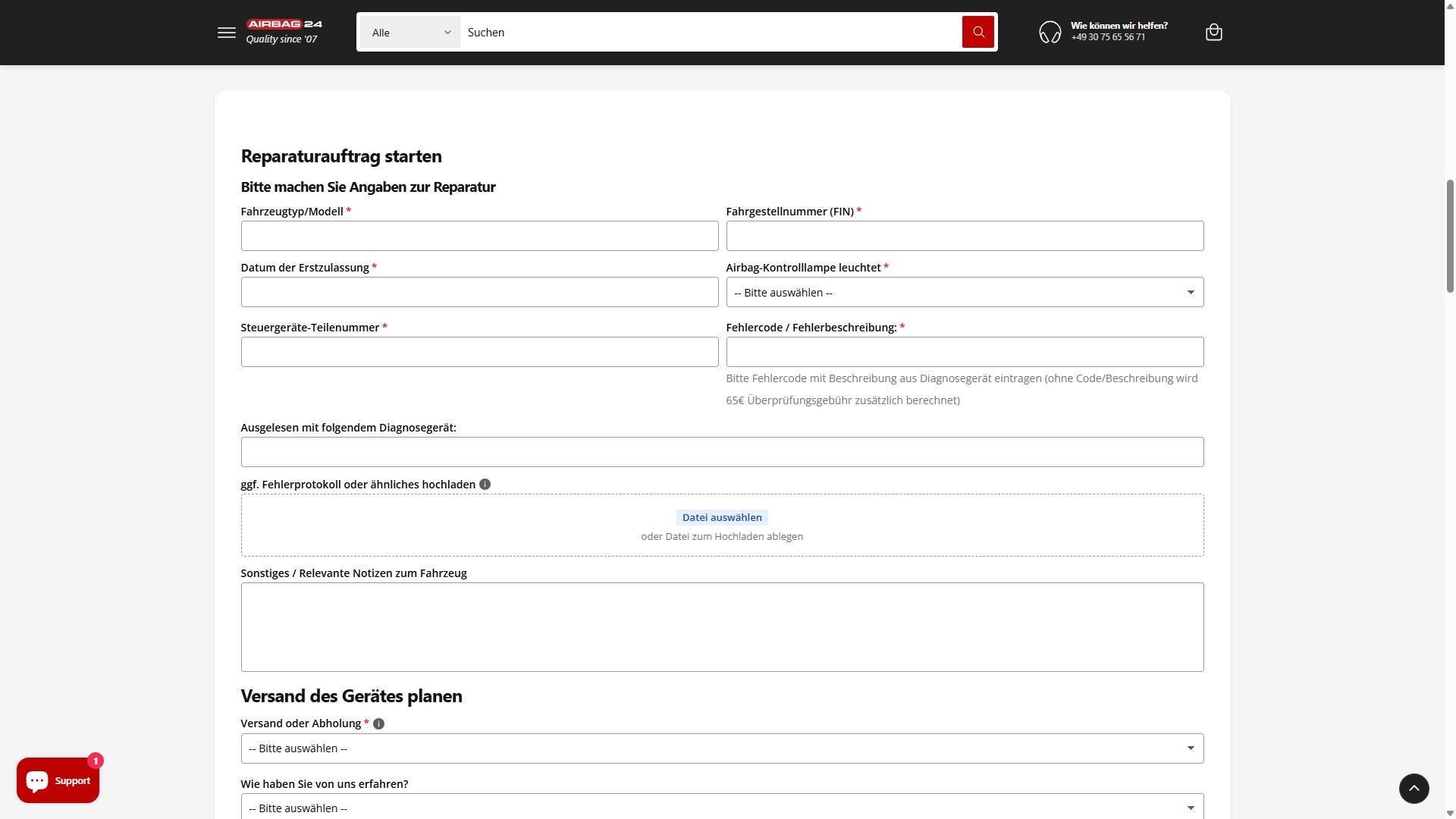Click info icon next to Fehlerprotokoll hochladen

[485, 485]
